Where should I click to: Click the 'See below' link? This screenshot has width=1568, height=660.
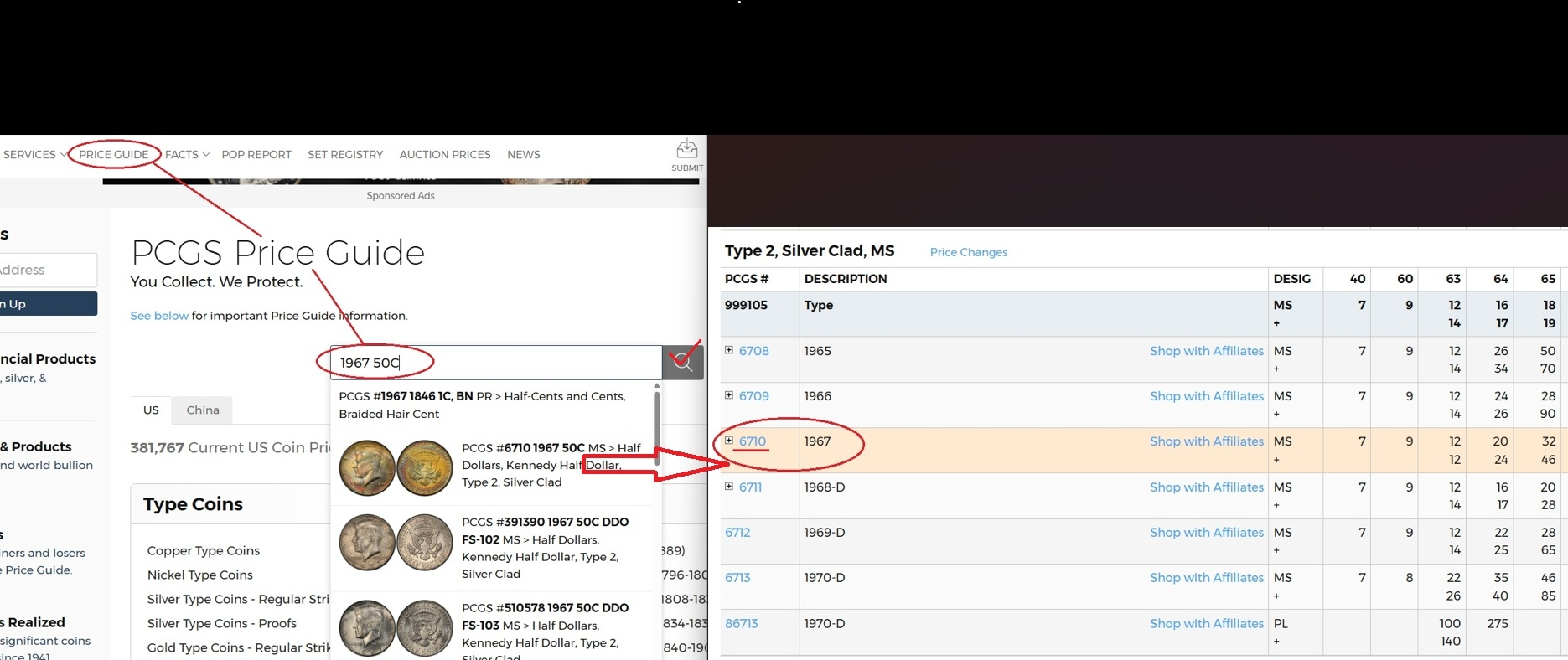pos(159,316)
